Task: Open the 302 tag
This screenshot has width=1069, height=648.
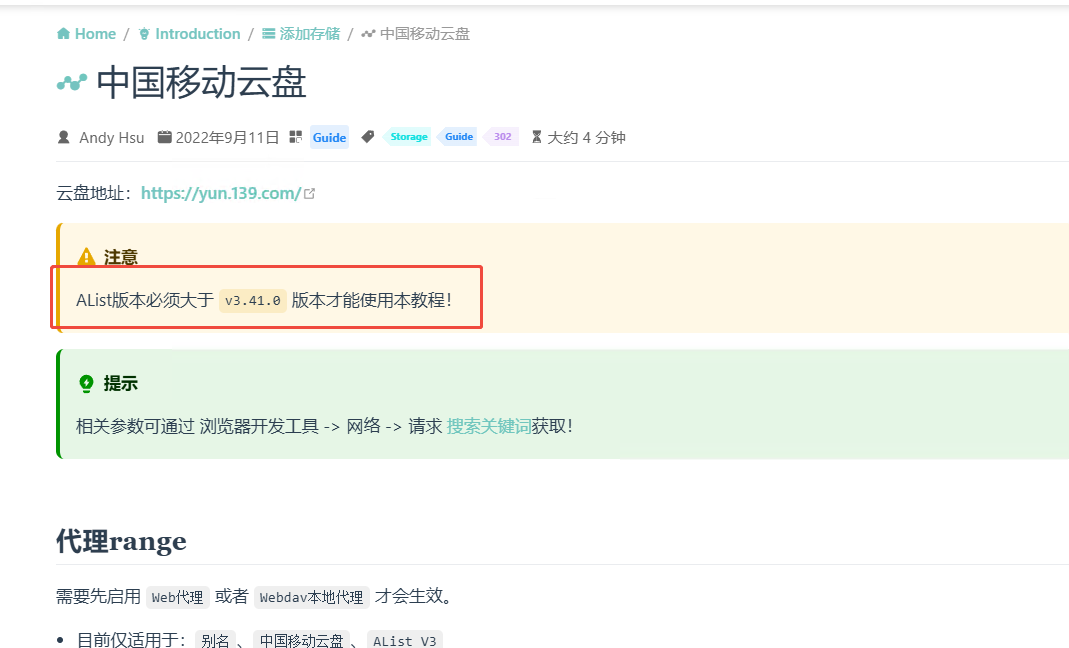Action: click(502, 136)
